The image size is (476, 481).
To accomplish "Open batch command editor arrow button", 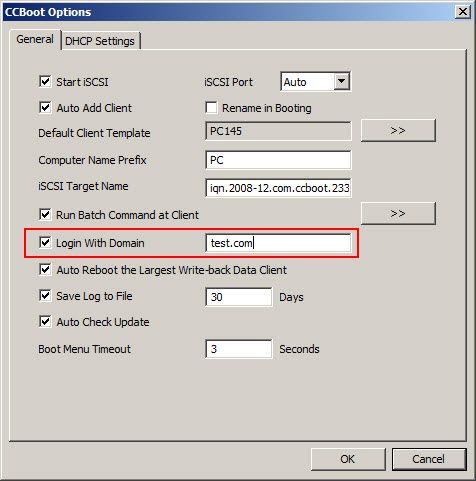I will point(398,213).
